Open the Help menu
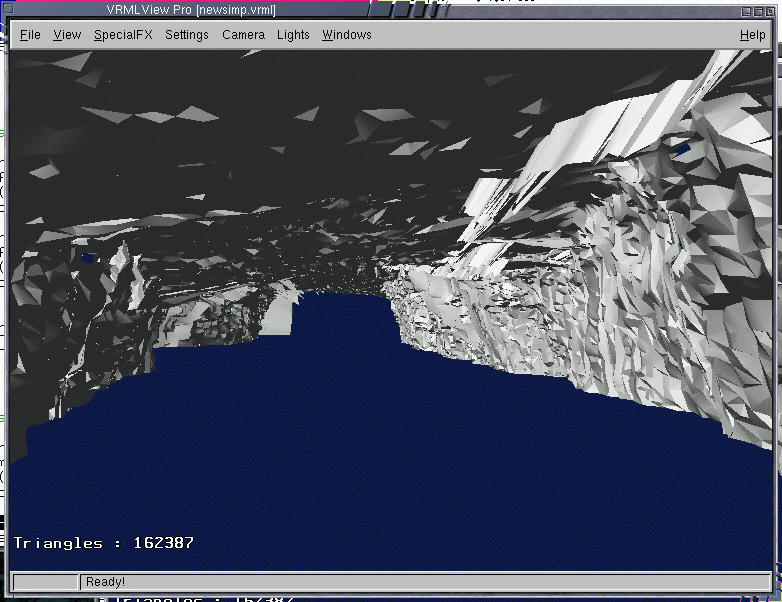 (752, 35)
